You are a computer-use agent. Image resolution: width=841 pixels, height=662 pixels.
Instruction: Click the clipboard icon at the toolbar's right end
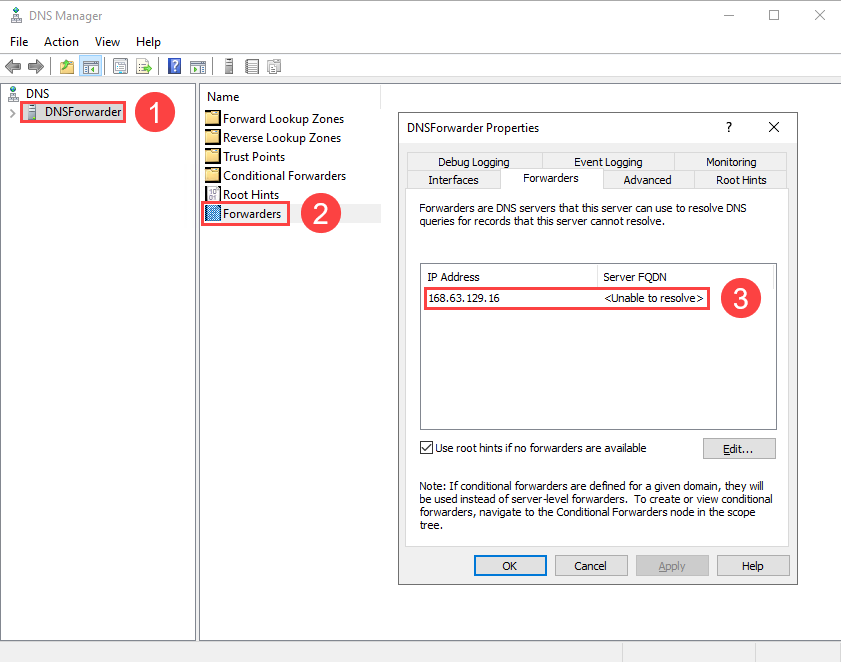pyautogui.click(x=274, y=66)
